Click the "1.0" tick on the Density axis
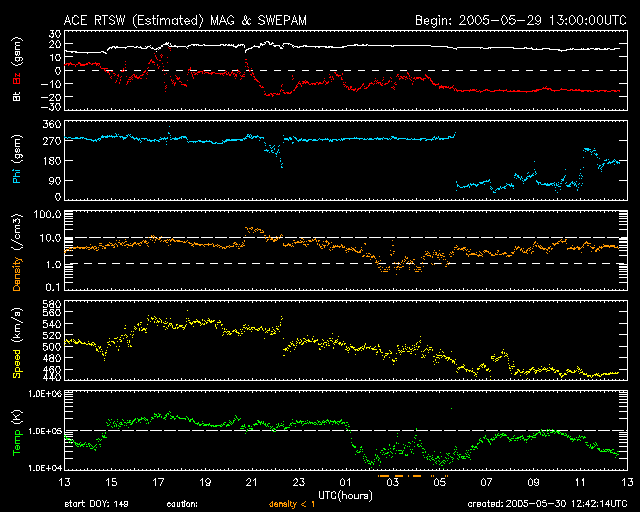The image size is (640, 512). (x=53, y=265)
